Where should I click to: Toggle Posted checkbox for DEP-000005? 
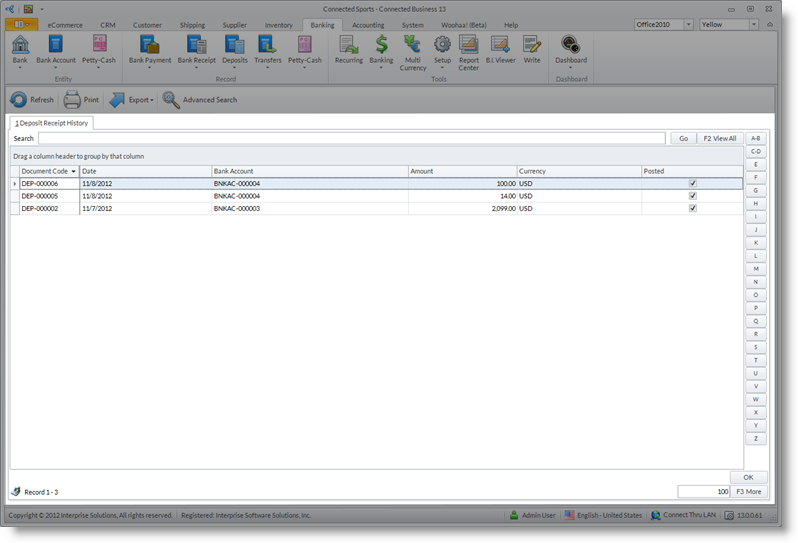(x=692, y=196)
